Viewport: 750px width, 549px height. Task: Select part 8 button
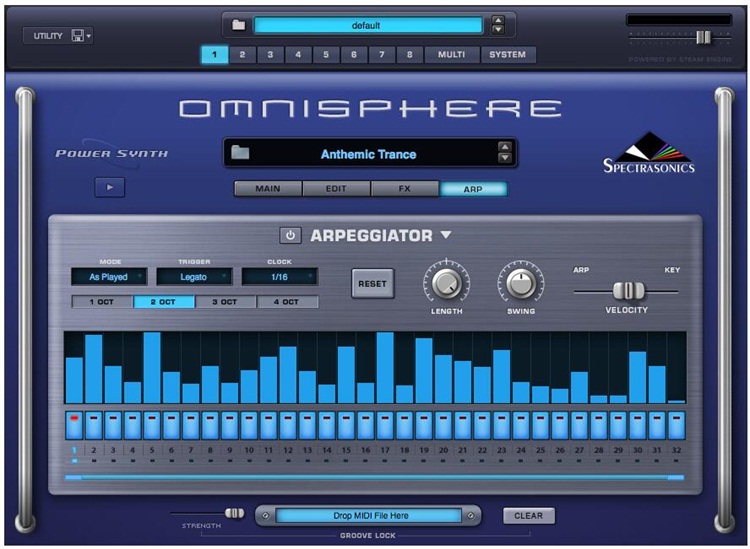[409, 55]
